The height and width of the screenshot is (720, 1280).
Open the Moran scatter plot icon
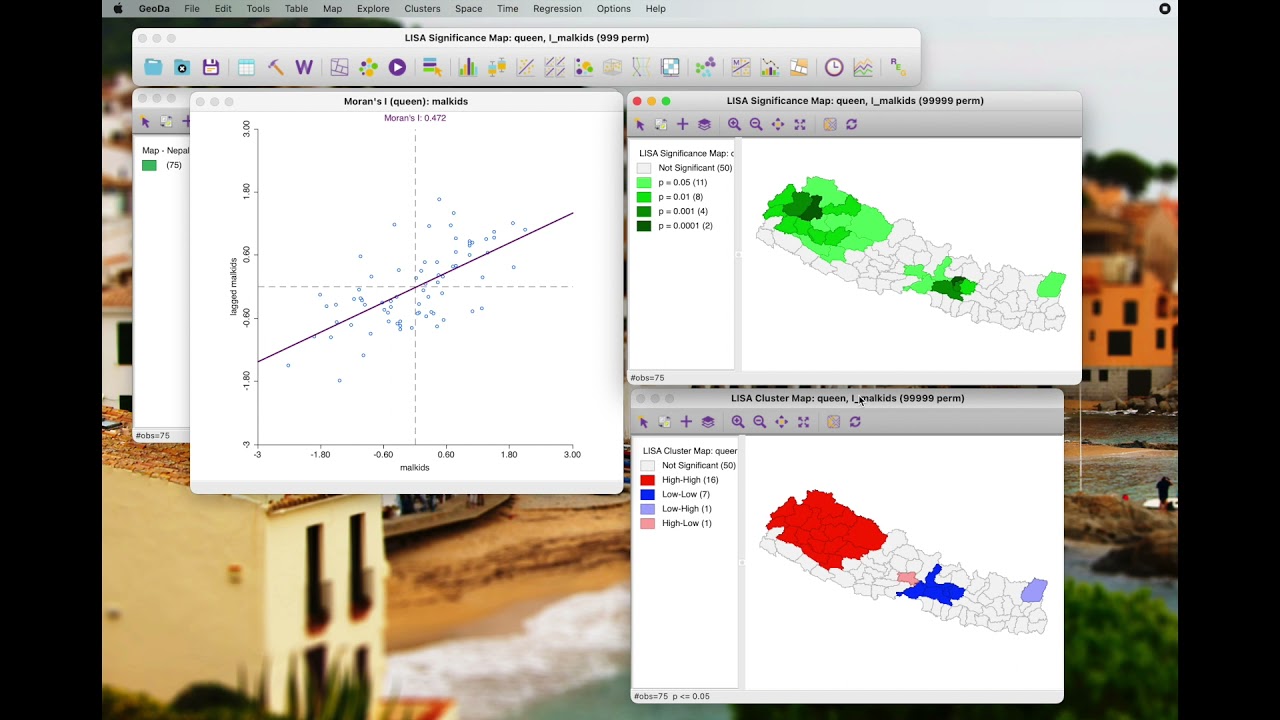[x=741, y=67]
